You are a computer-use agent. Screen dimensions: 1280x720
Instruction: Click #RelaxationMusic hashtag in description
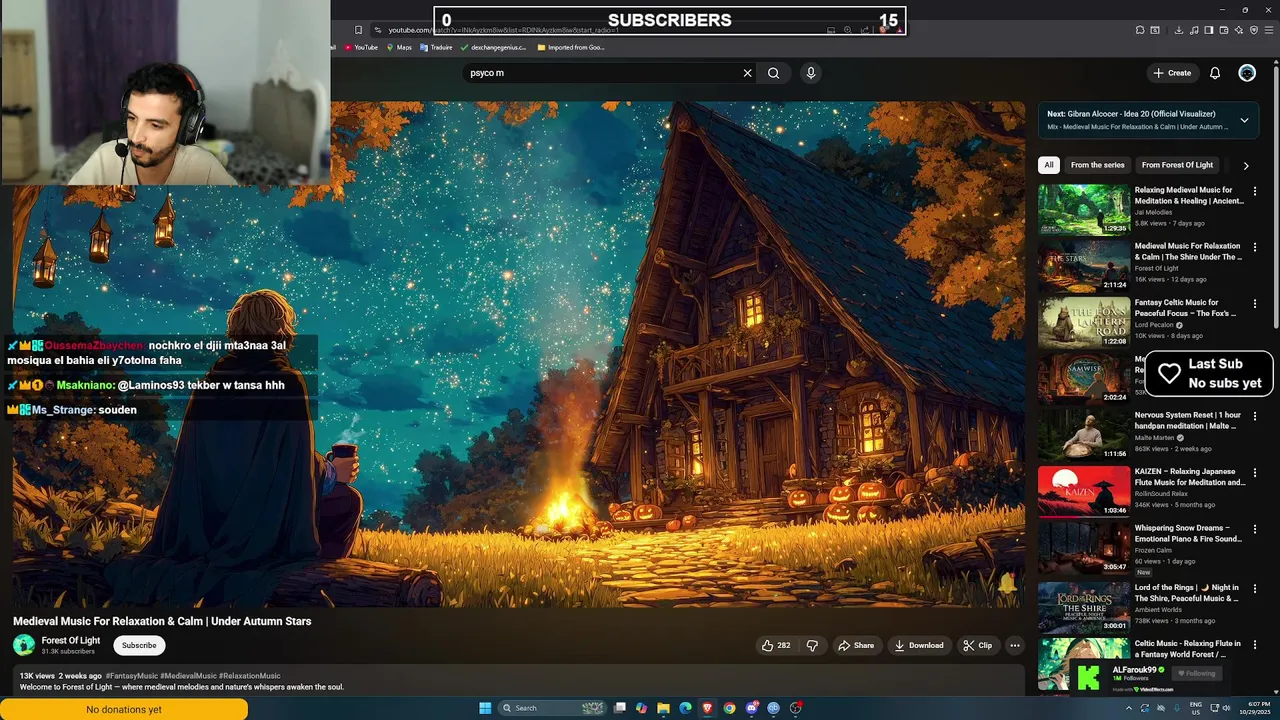pyautogui.click(x=250, y=676)
